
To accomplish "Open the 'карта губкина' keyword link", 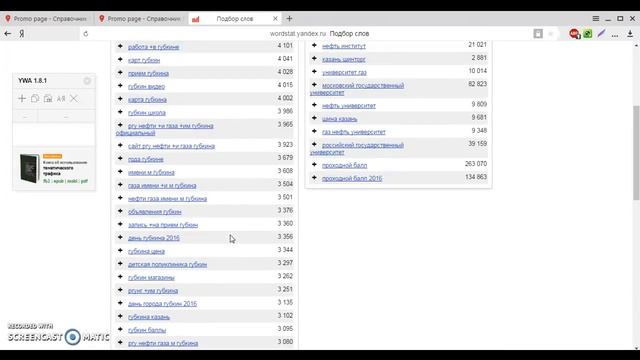I will coord(147,100).
